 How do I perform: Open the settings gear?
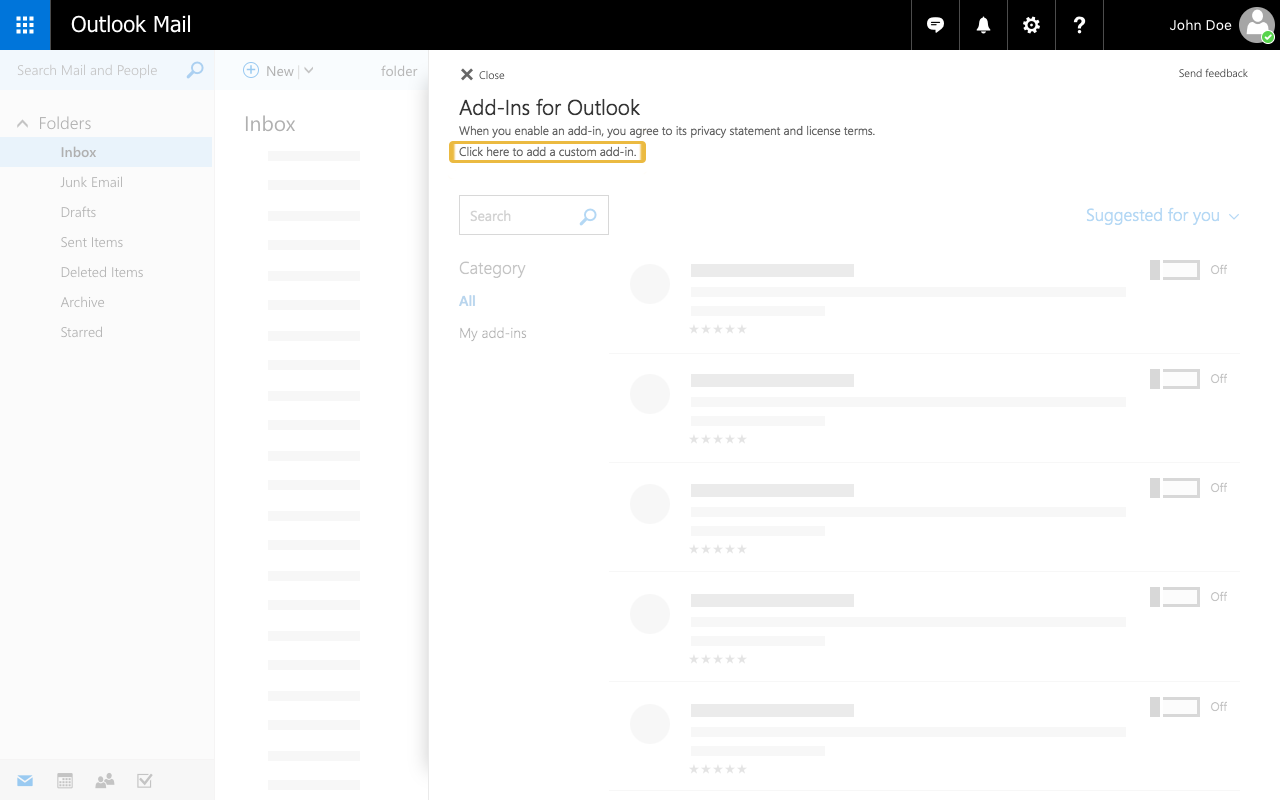[1032, 25]
